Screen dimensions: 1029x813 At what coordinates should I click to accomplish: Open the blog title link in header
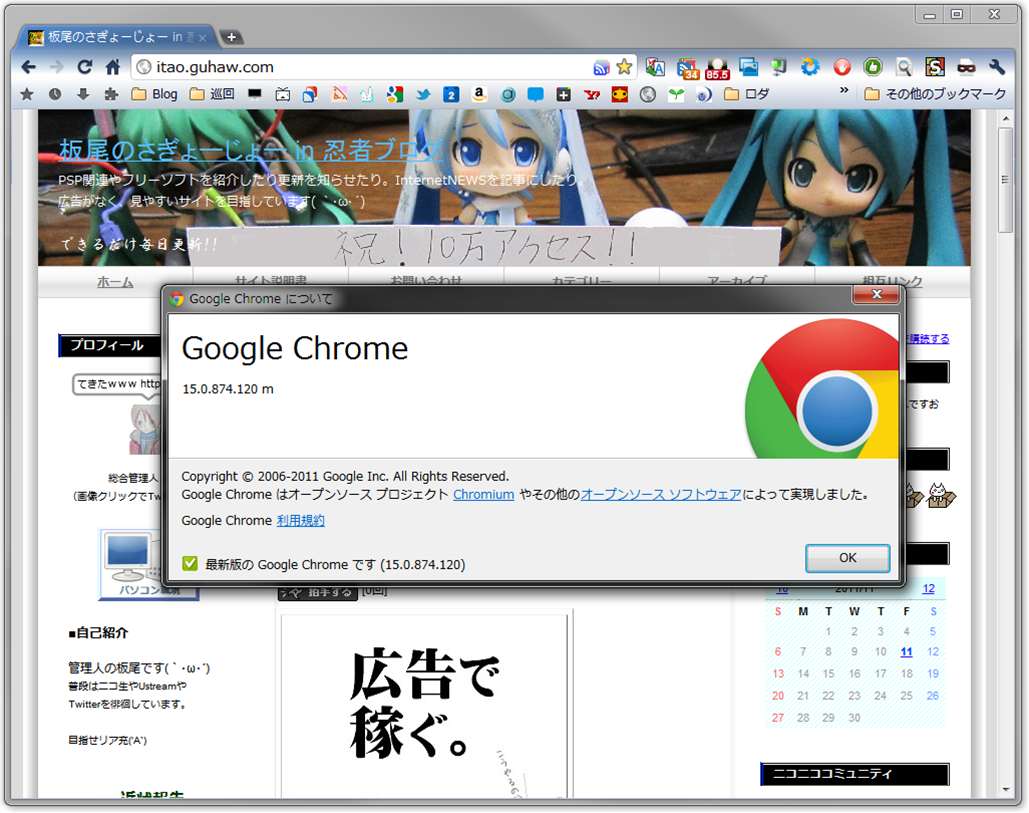click(252, 150)
